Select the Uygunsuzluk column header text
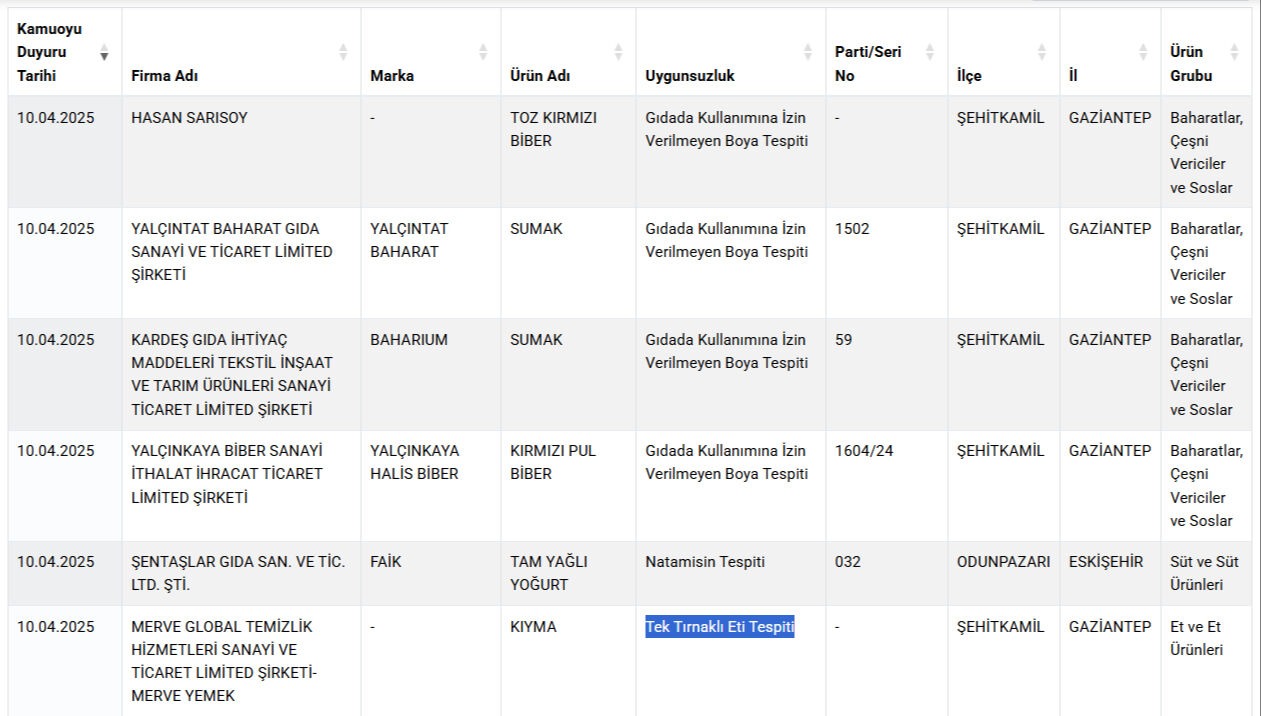The width and height of the screenshot is (1261, 716). (x=690, y=76)
